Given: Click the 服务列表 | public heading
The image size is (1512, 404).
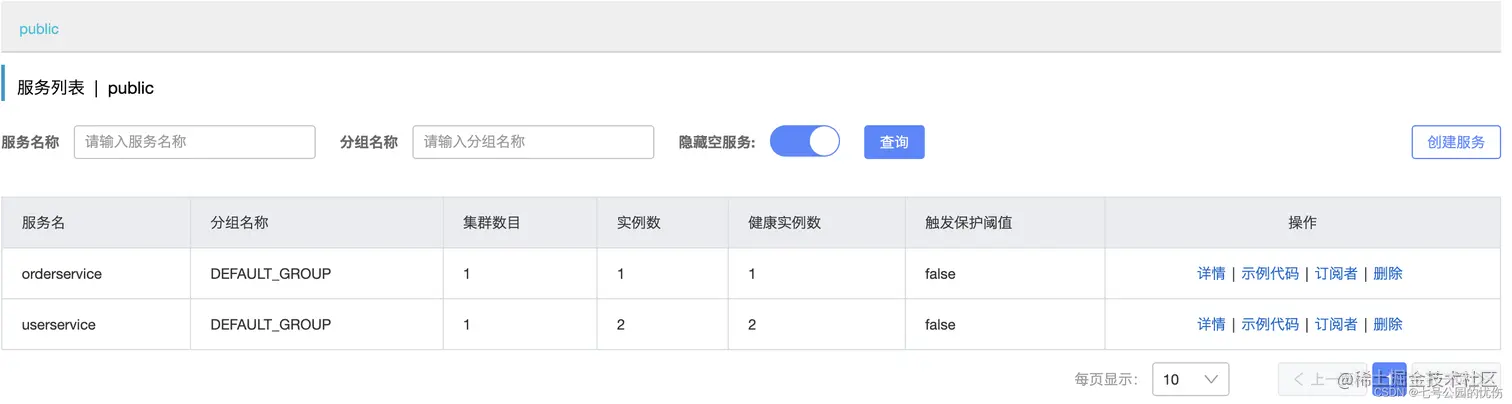Looking at the screenshot, I should point(85,88).
